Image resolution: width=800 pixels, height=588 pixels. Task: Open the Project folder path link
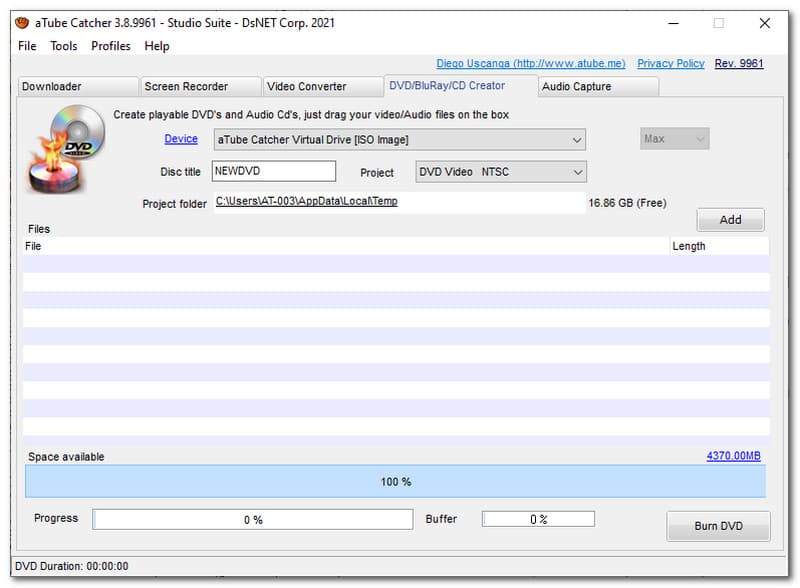[x=307, y=201]
